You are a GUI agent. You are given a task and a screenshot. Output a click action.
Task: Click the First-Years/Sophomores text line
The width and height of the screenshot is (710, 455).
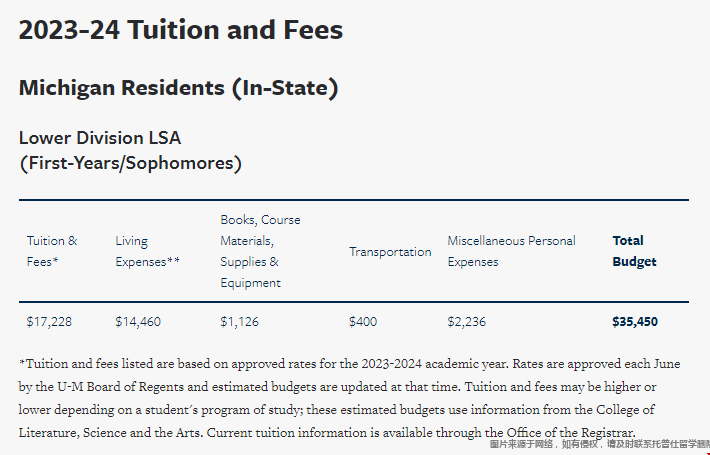(130, 163)
